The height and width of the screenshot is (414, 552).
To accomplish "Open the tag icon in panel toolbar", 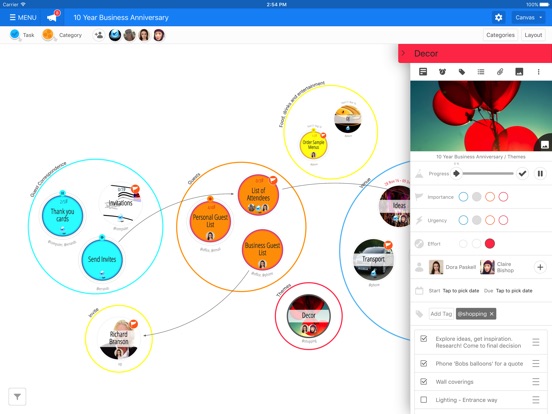I will pyautogui.click(x=462, y=72).
